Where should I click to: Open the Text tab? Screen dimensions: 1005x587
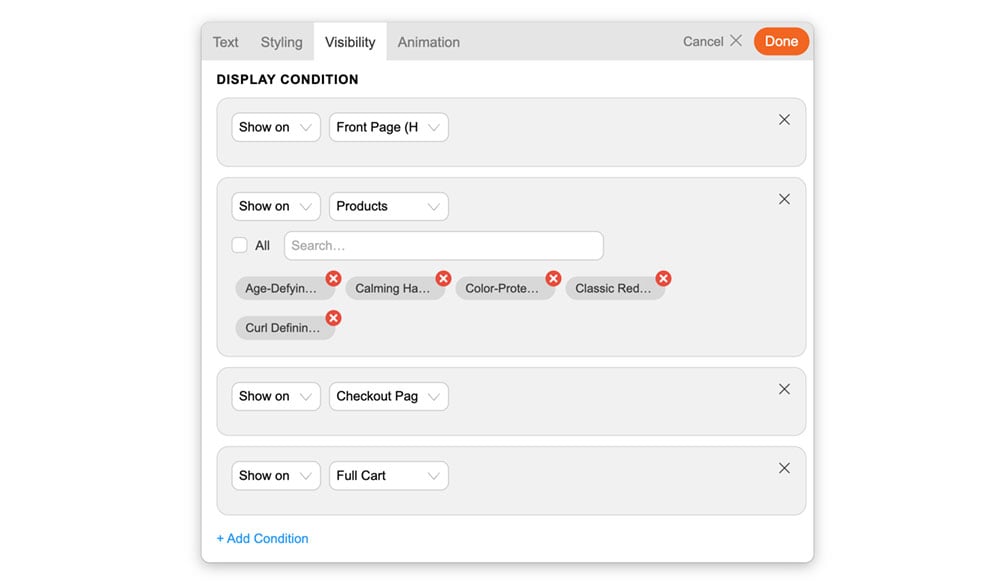click(225, 42)
